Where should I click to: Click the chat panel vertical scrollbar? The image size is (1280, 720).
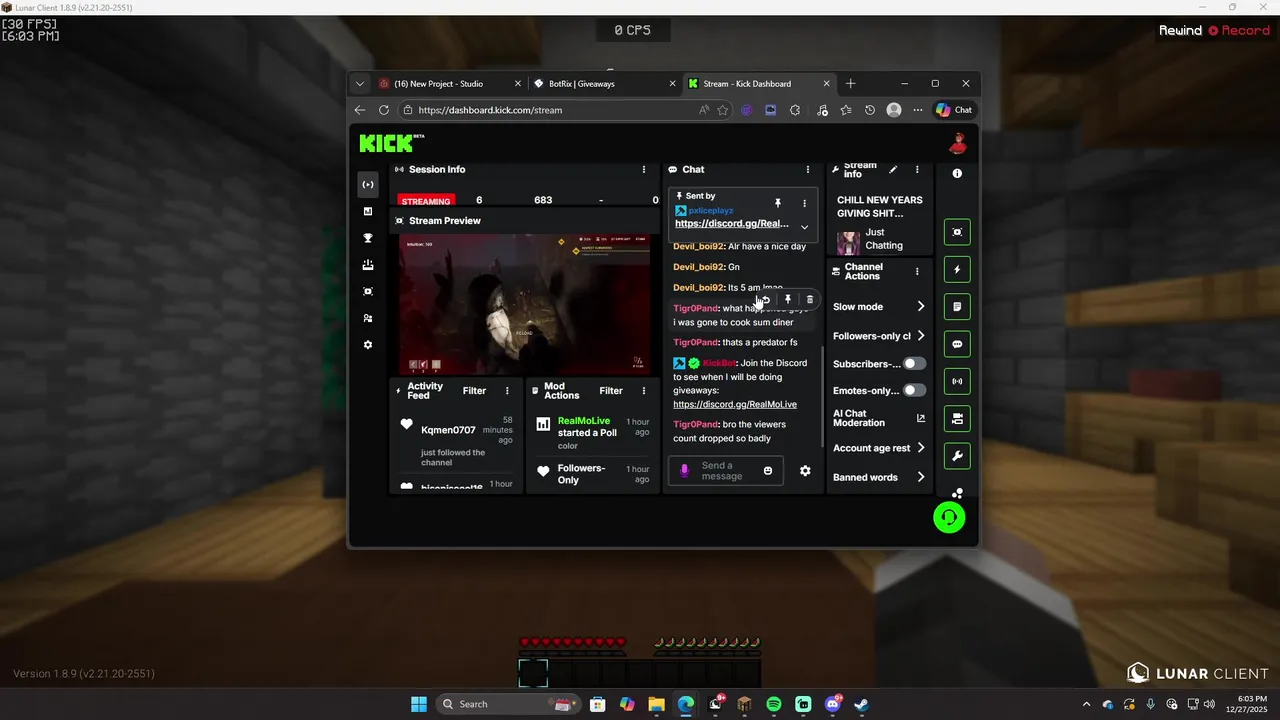pos(824,398)
